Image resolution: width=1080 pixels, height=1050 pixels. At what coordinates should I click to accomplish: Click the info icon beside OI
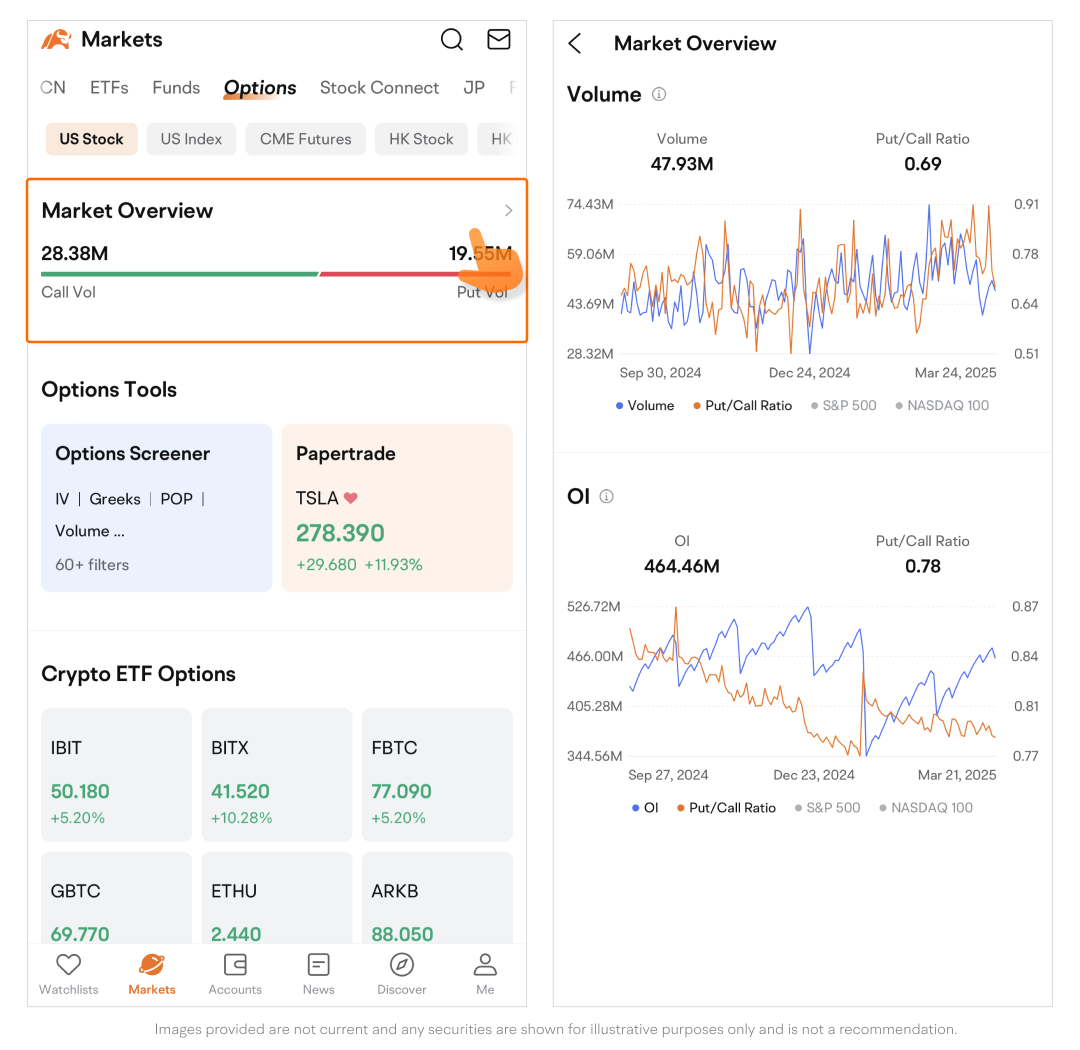[606, 497]
